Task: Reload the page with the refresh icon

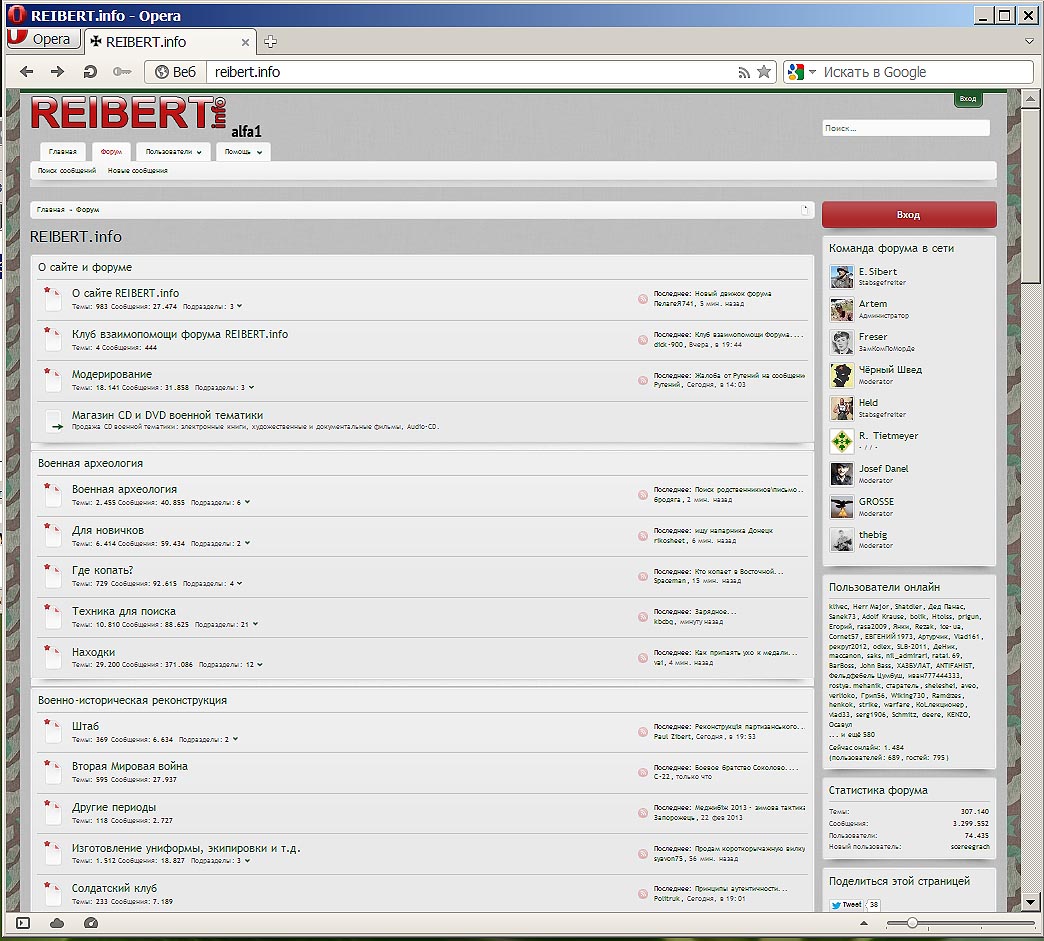Action: (x=90, y=72)
